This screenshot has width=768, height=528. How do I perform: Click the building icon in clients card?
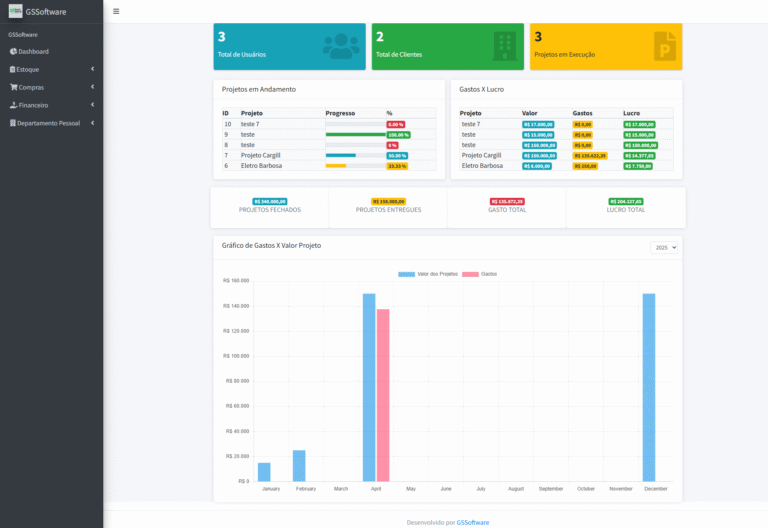pos(505,45)
